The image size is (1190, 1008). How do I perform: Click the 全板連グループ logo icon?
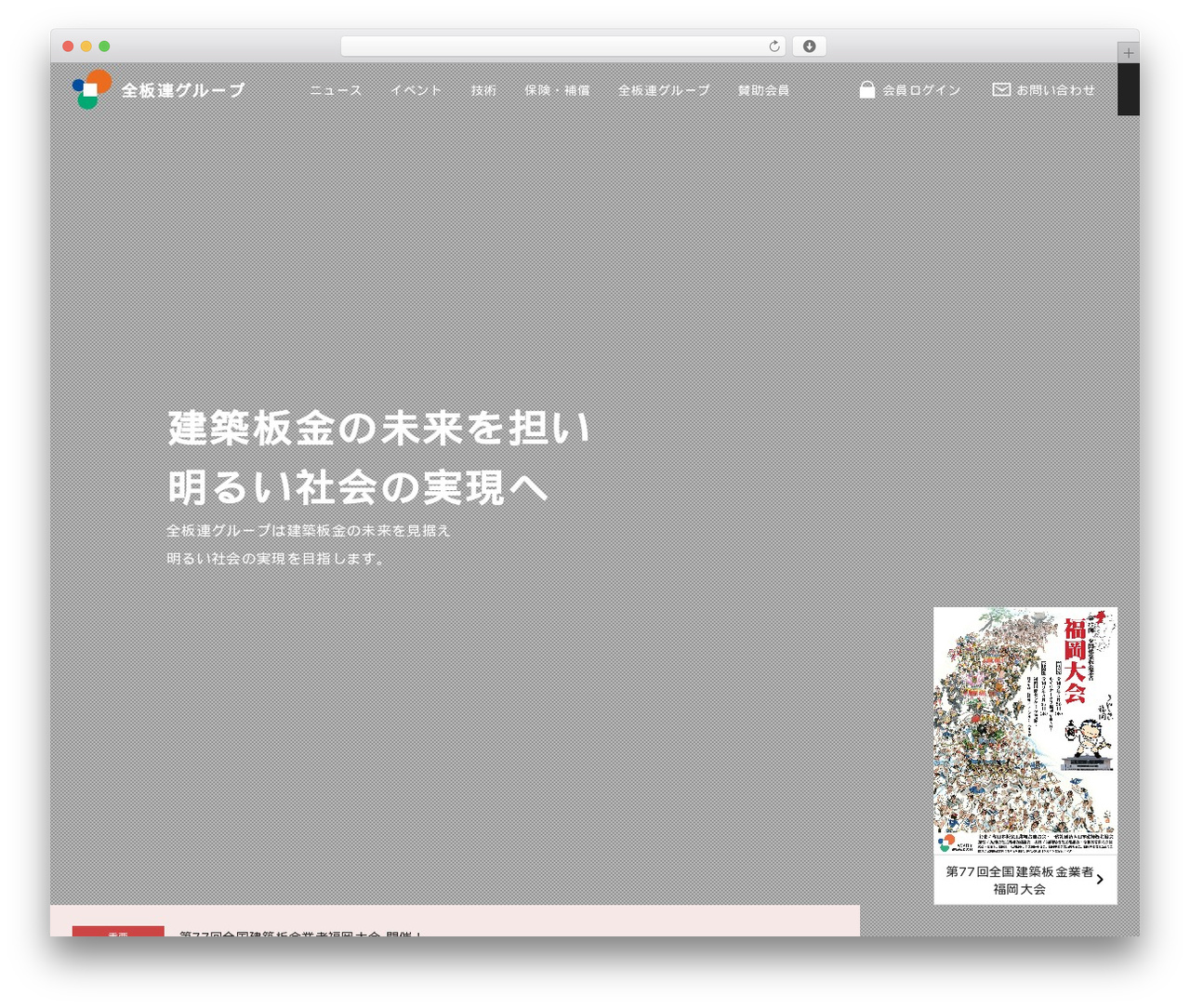[92, 89]
